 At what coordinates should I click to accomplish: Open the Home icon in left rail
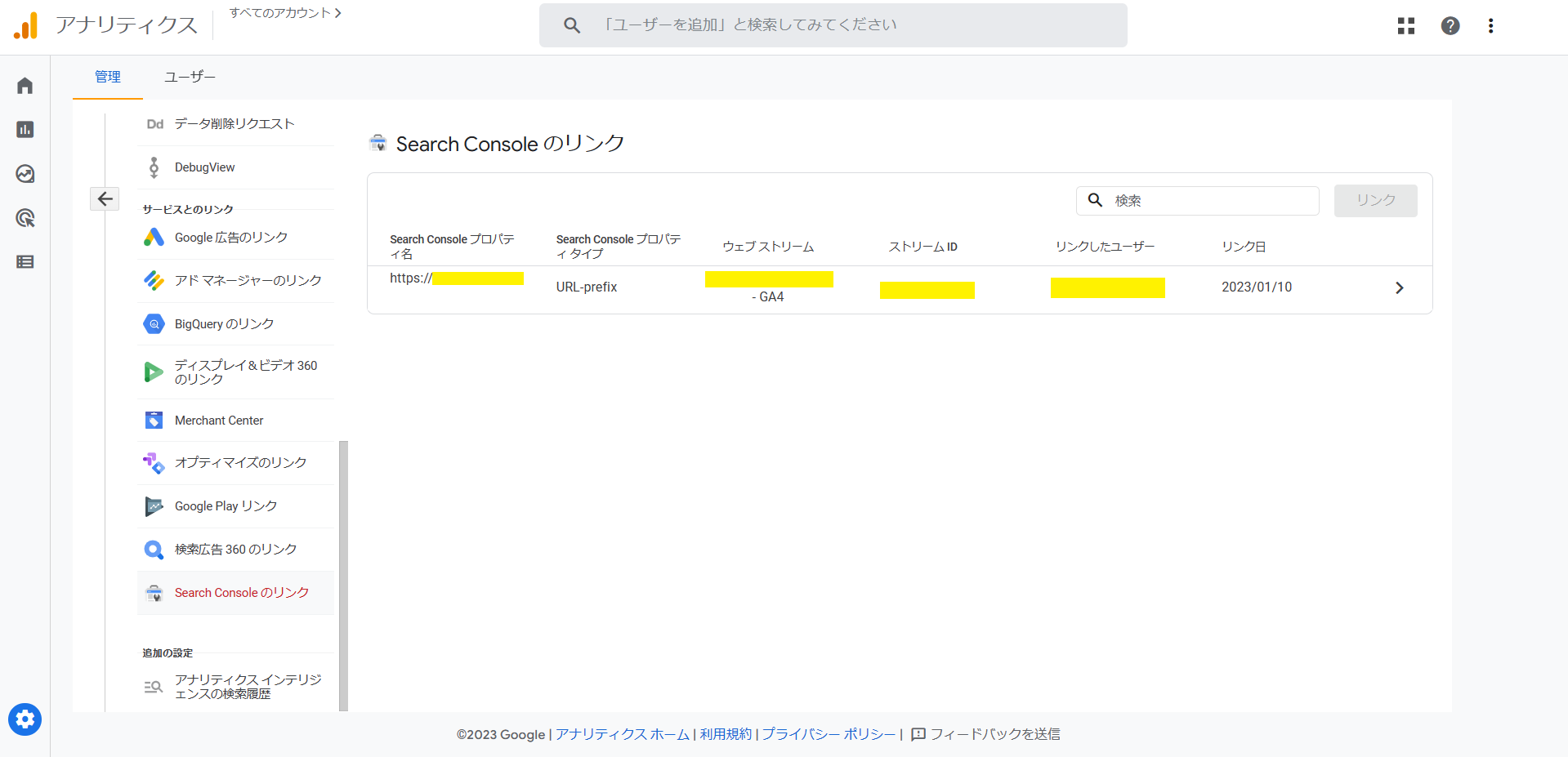click(x=25, y=86)
